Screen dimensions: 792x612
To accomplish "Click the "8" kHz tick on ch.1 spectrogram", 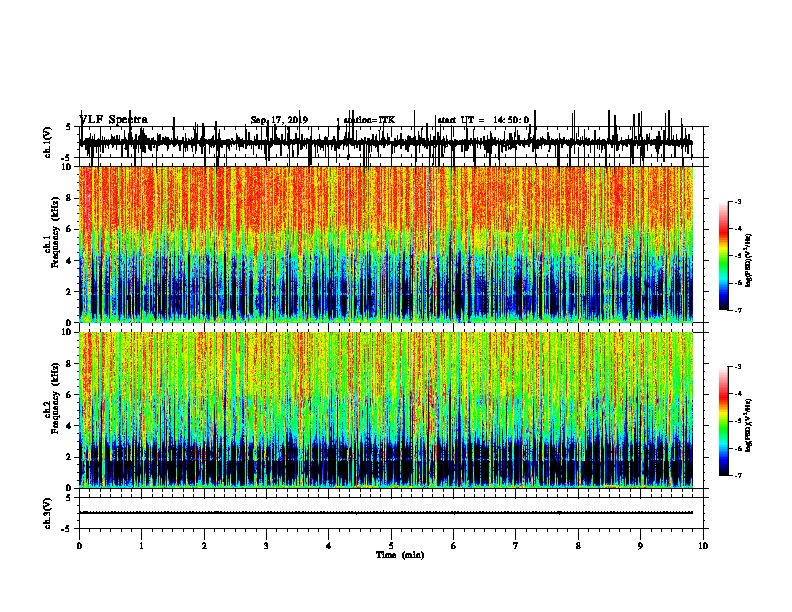I will [x=70, y=198].
